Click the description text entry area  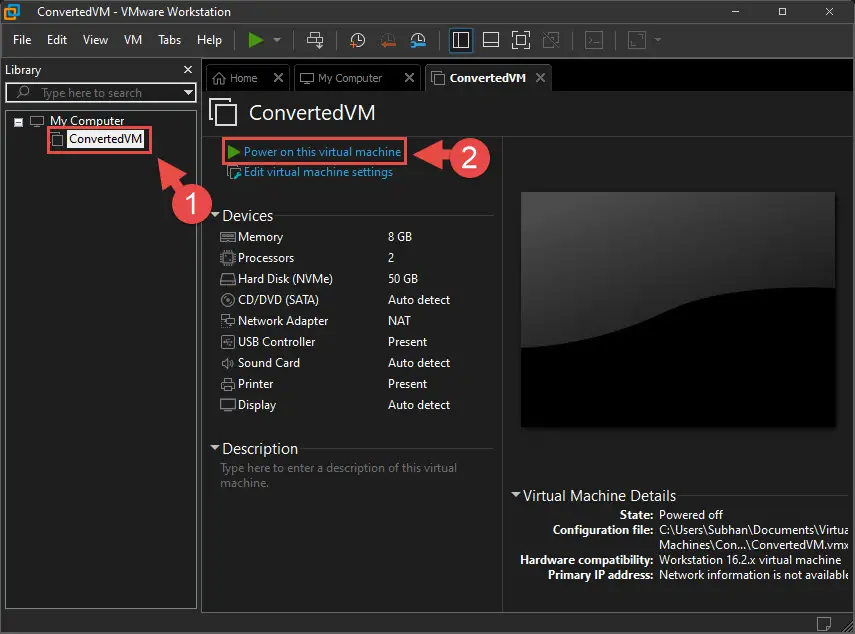coord(339,475)
